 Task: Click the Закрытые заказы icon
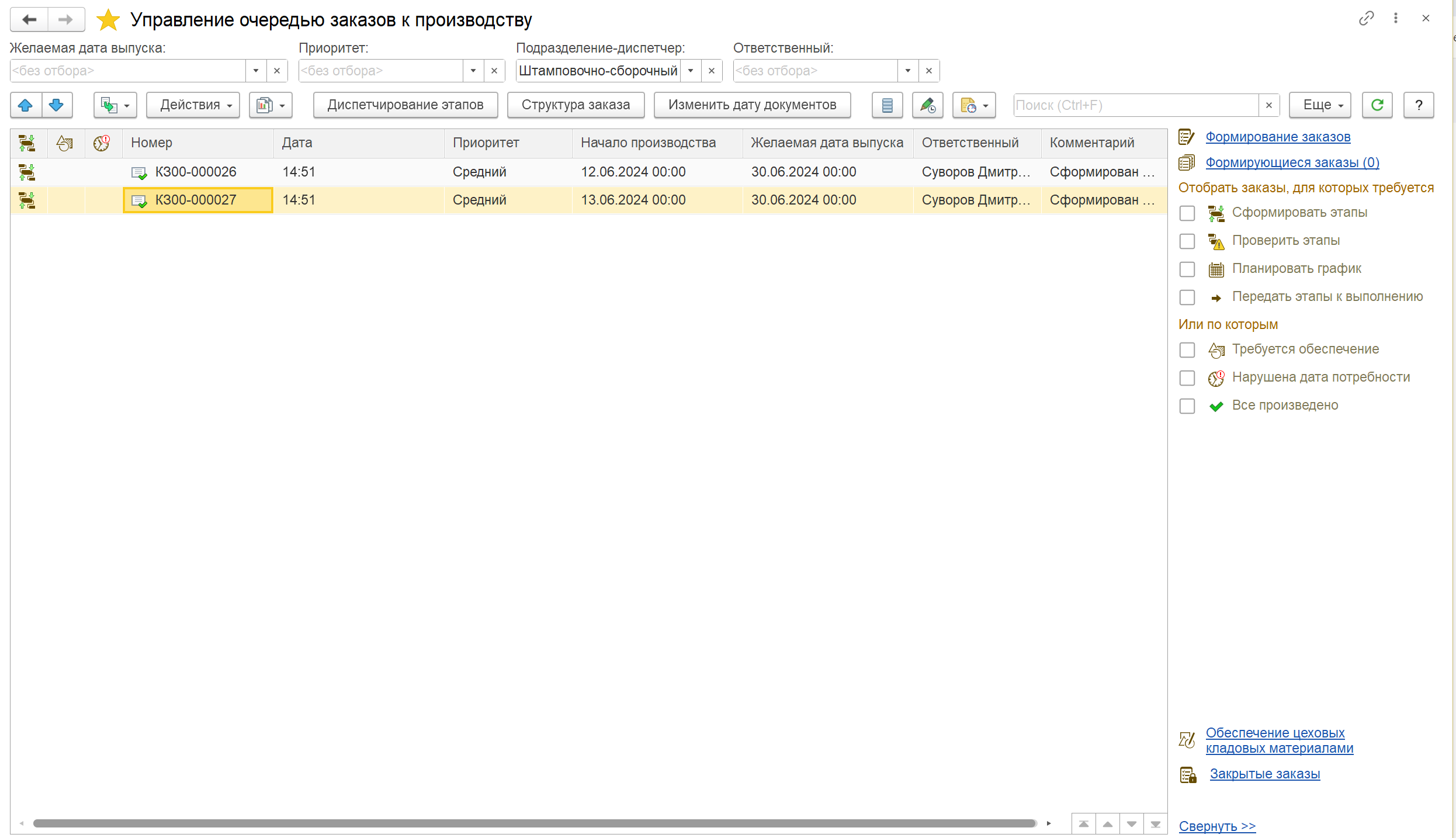coord(1188,775)
